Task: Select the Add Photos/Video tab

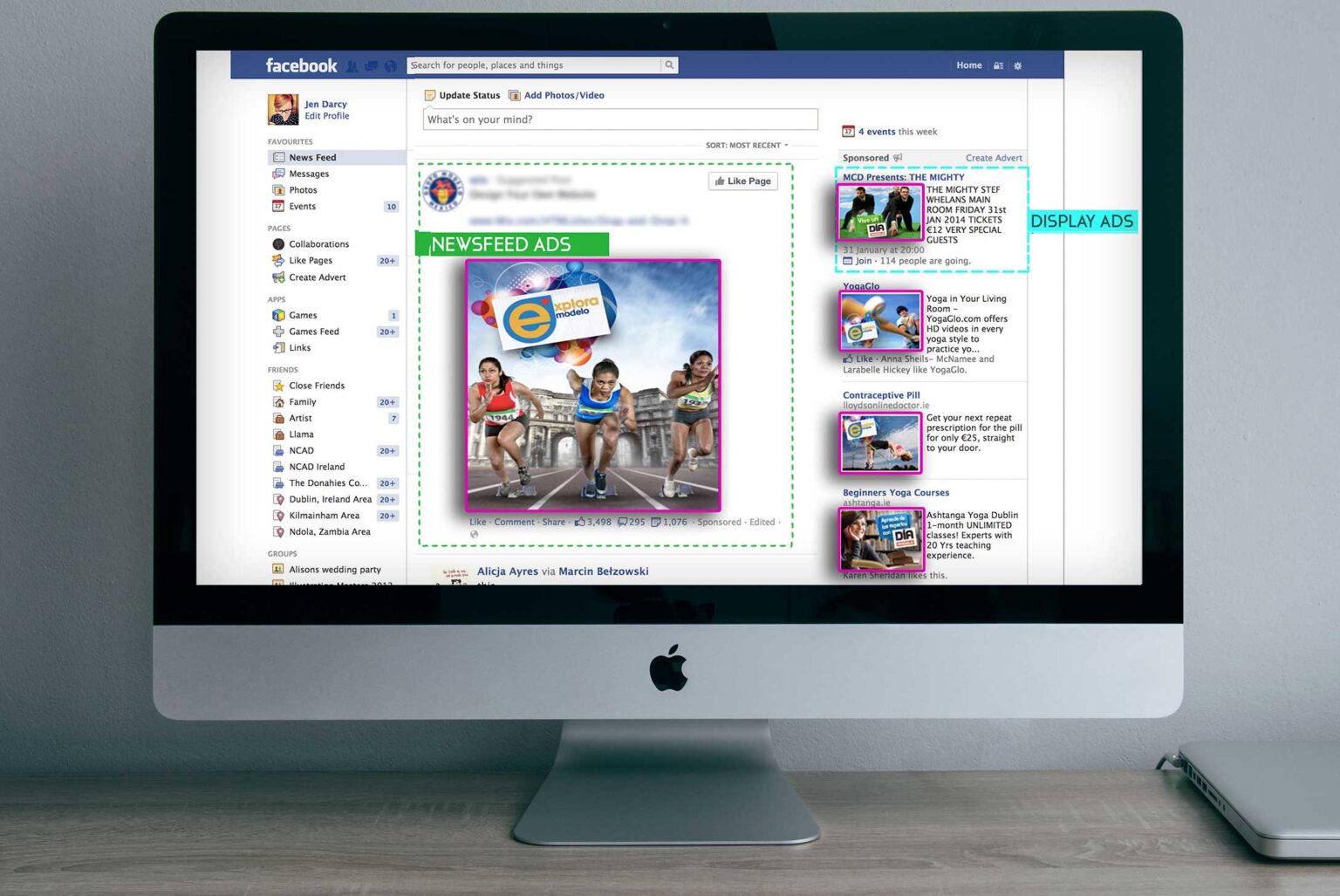Action: pyautogui.click(x=563, y=96)
